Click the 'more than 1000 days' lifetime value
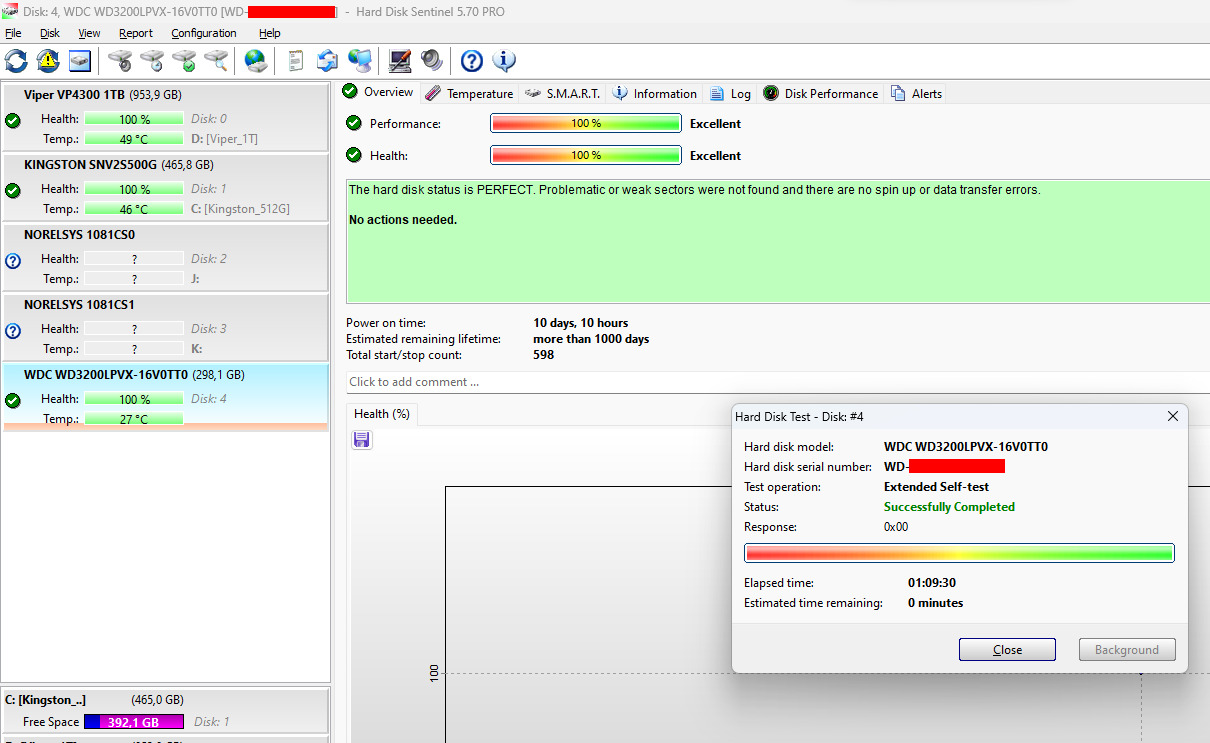1210x743 pixels. pyautogui.click(x=591, y=339)
